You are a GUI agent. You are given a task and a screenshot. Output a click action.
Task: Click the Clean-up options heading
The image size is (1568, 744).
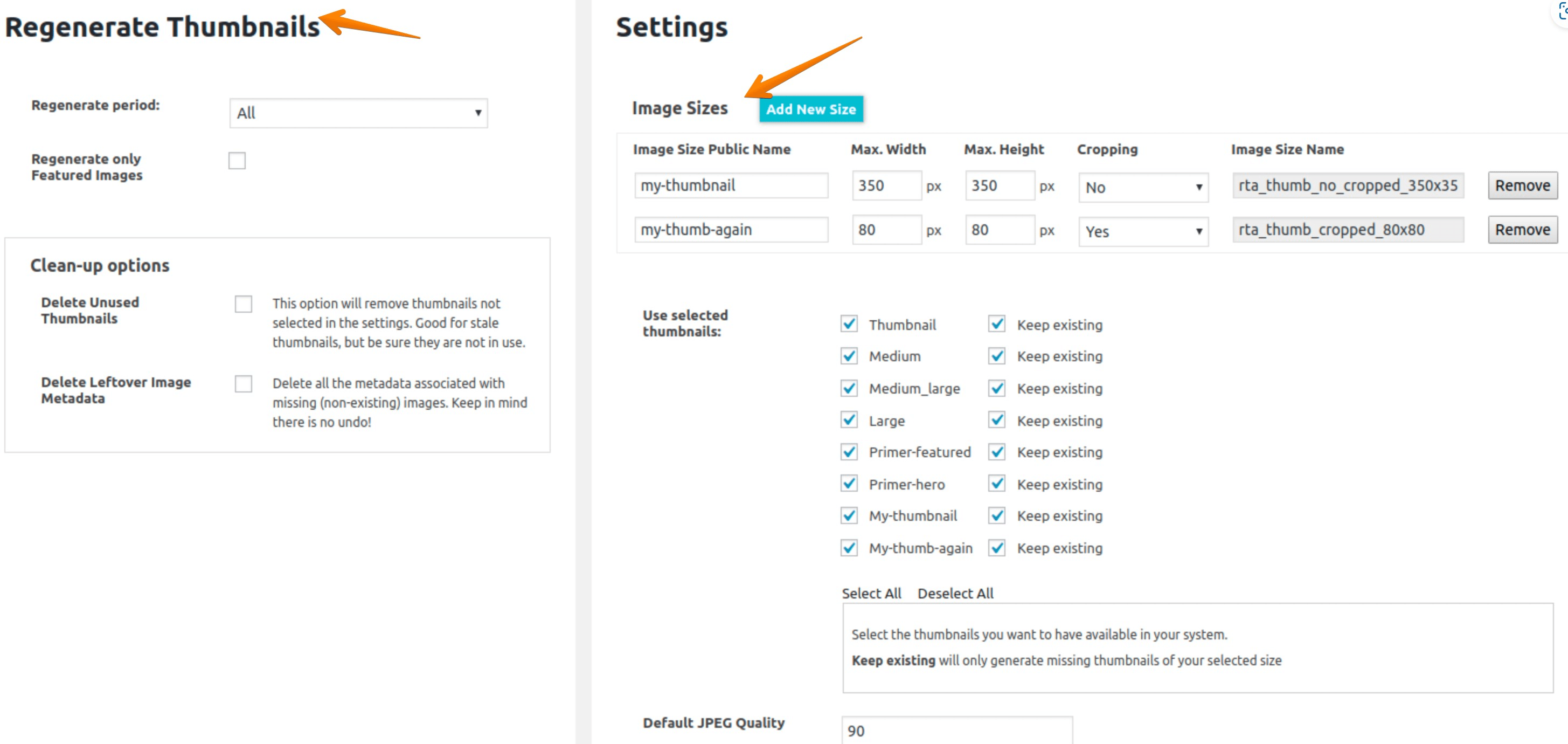[100, 265]
